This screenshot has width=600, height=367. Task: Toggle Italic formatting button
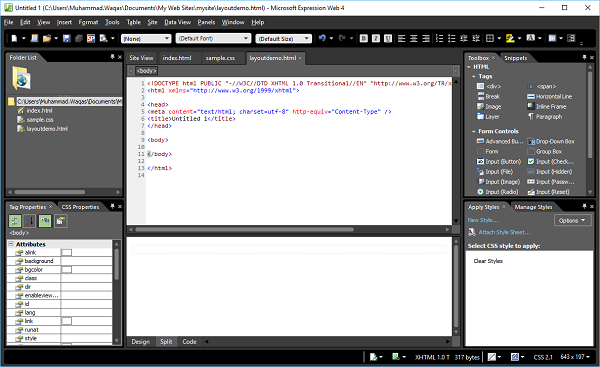coord(376,38)
